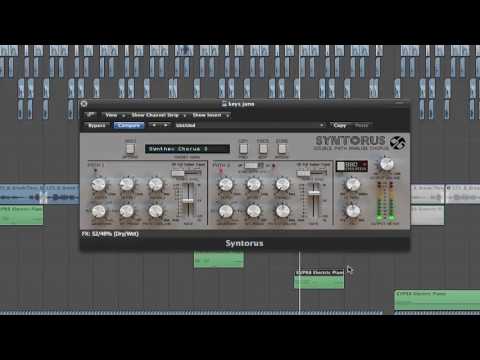Toggle the Path 2 header slide switch
The height and width of the screenshot is (360, 480).
tap(254, 165)
